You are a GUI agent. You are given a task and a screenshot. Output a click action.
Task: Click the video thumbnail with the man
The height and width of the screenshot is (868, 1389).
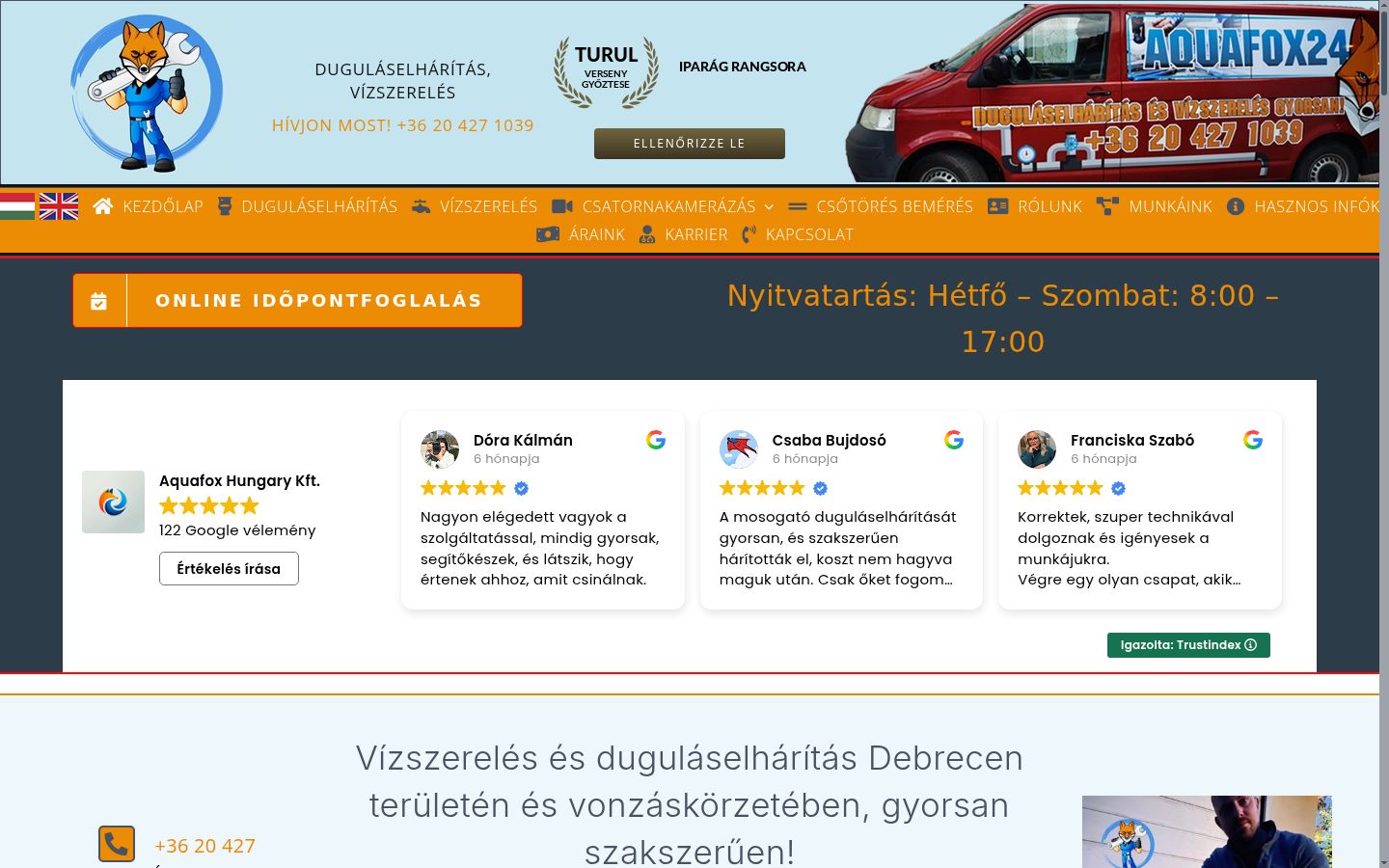pyautogui.click(x=1207, y=831)
